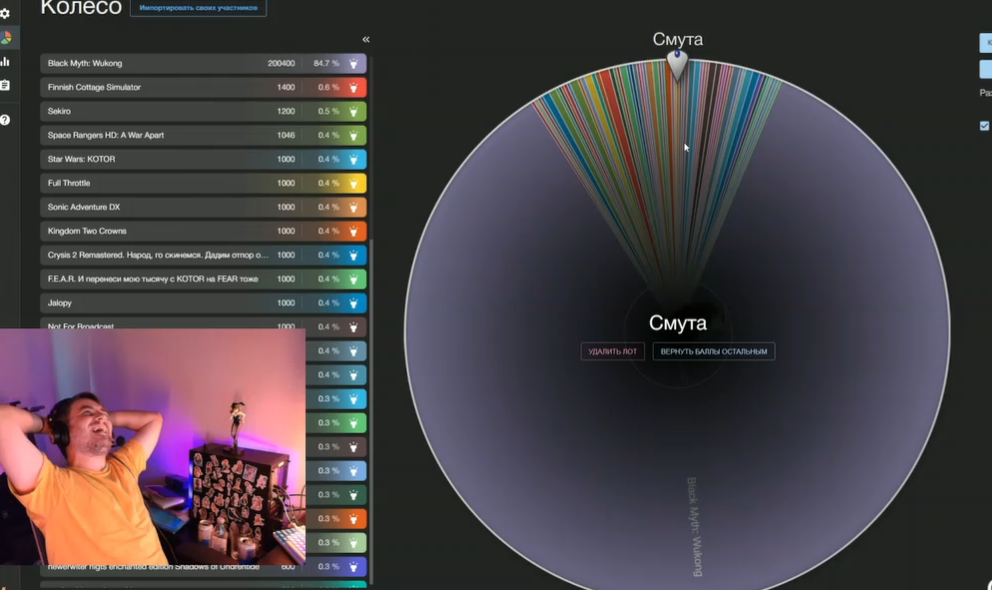Select the Full Throttle lot name
Image resolution: width=992 pixels, height=590 pixels.
(x=69, y=183)
